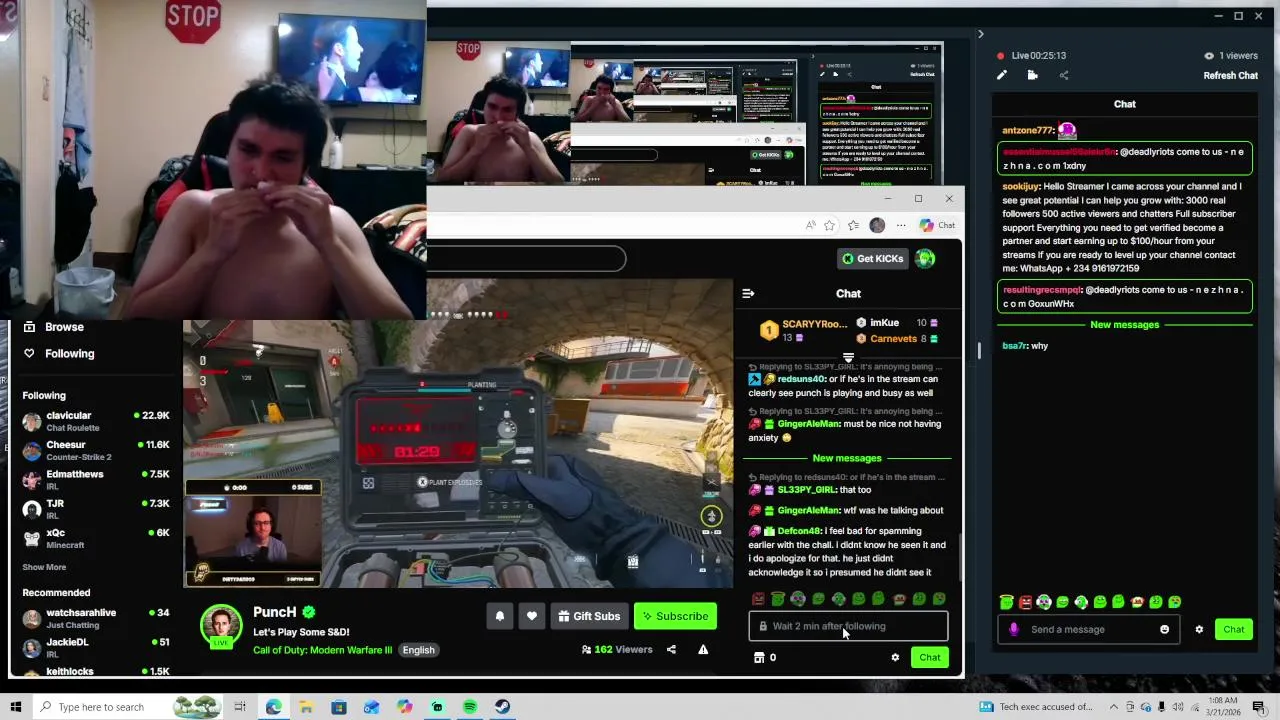Open the Kick profile avatar menu
This screenshot has width=1280, height=720.
click(926, 259)
